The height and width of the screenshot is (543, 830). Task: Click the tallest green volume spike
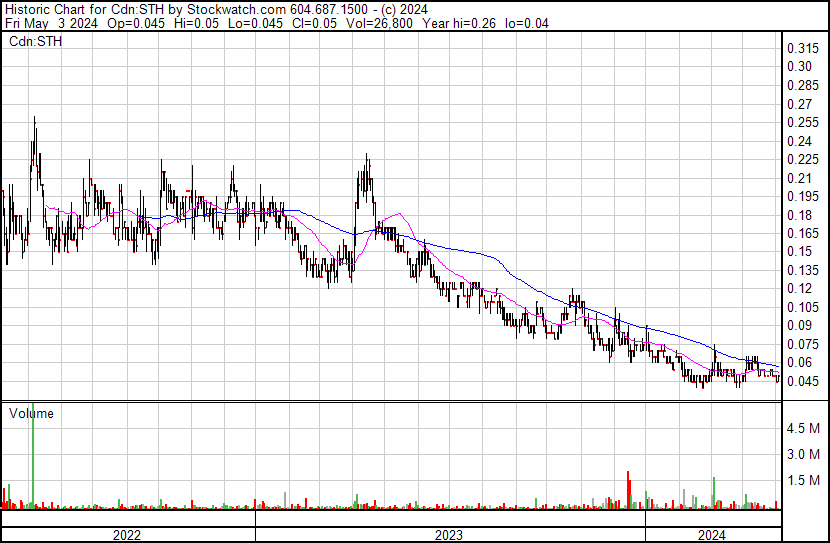click(x=33, y=456)
